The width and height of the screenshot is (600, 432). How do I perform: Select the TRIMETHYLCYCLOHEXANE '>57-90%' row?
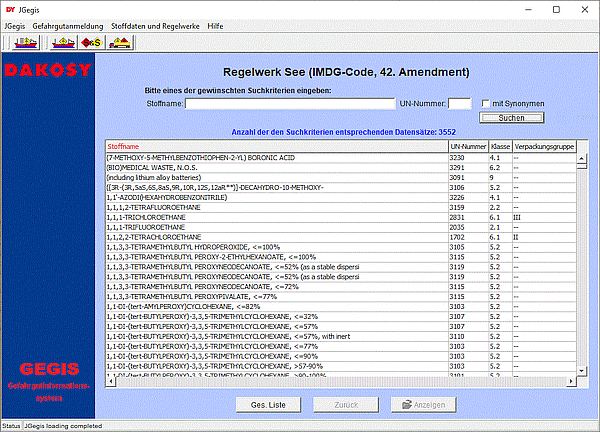pyautogui.click(x=341, y=367)
